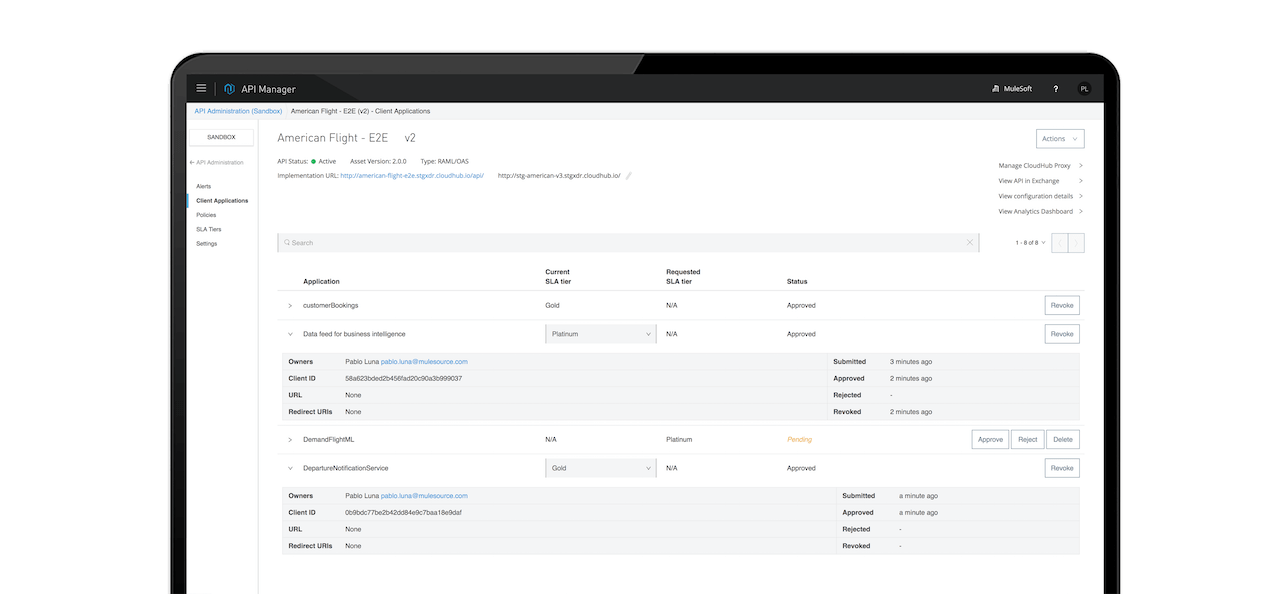Clear the search field with the X icon
Screen dimensions: 1280x594
[x=970, y=242]
